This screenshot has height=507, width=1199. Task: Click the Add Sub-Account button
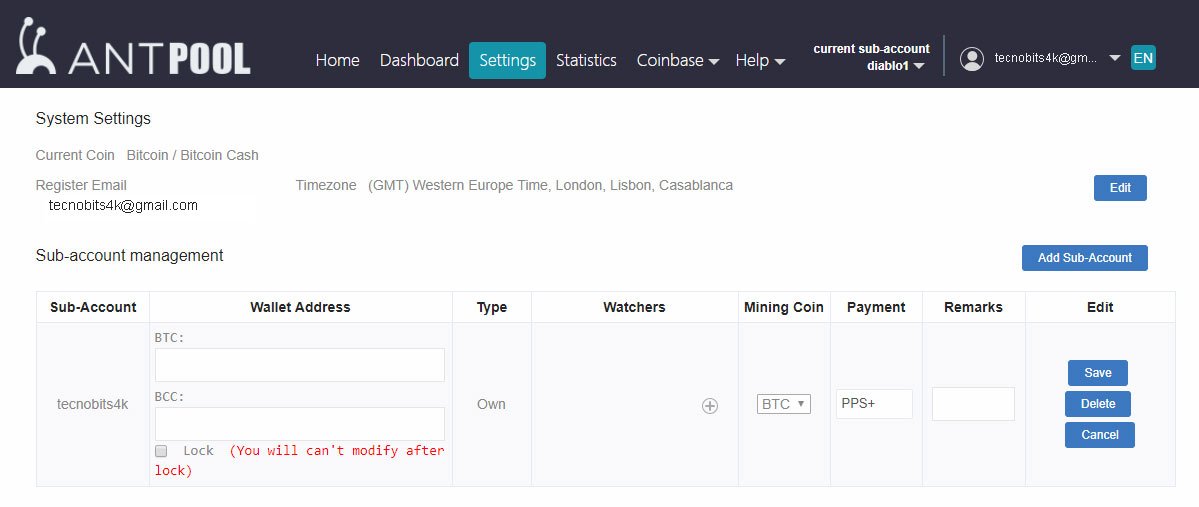click(1084, 258)
